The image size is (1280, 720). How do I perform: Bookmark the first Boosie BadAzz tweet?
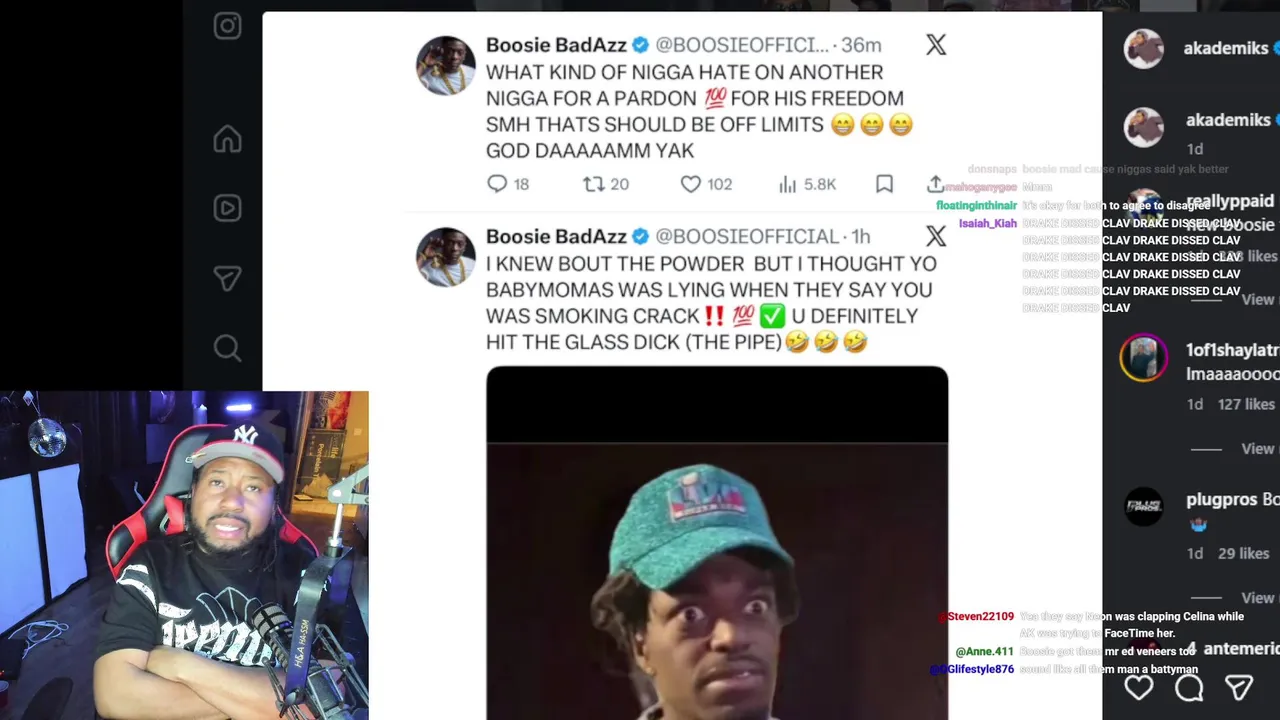(x=884, y=184)
